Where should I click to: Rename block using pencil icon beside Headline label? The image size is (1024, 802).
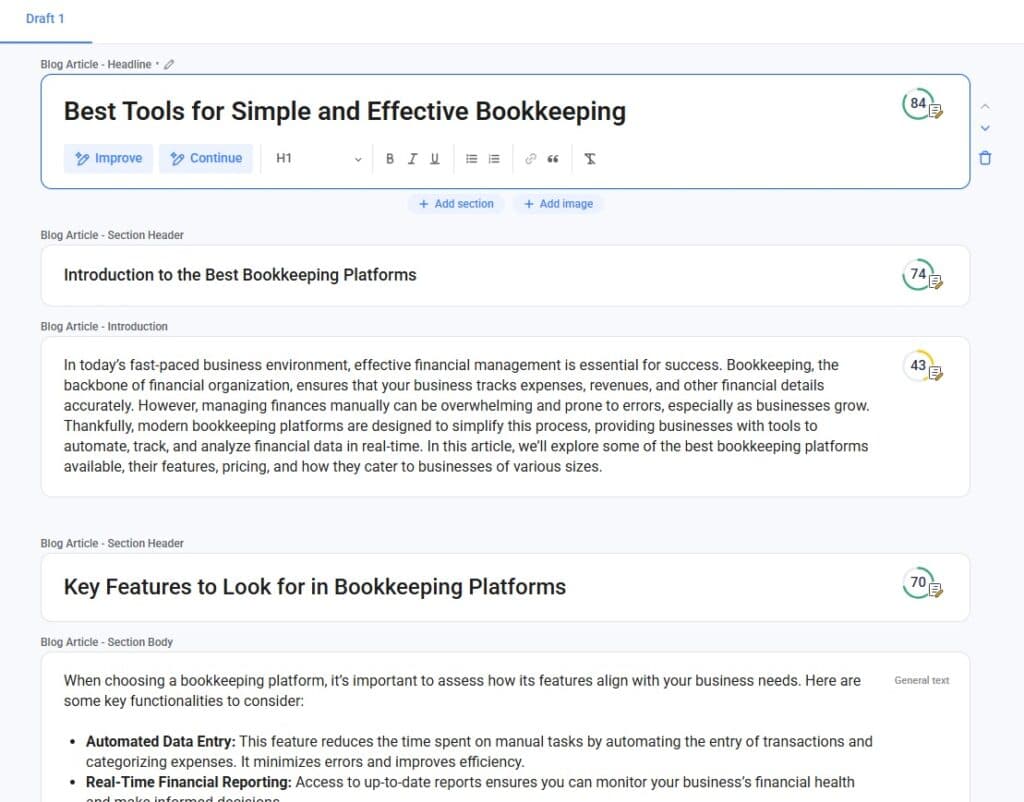169,65
